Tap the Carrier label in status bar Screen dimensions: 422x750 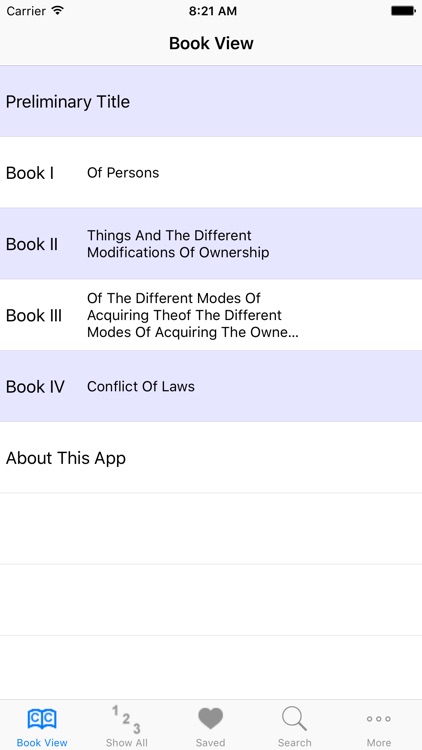tap(26, 11)
